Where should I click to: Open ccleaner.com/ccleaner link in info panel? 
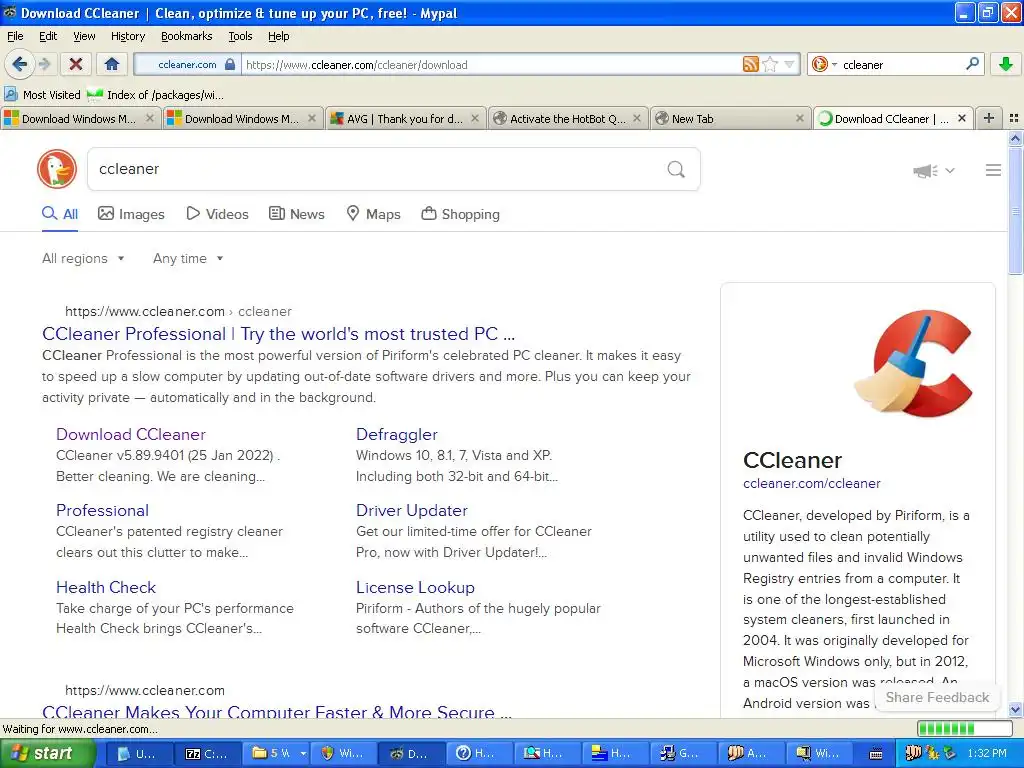(812, 483)
